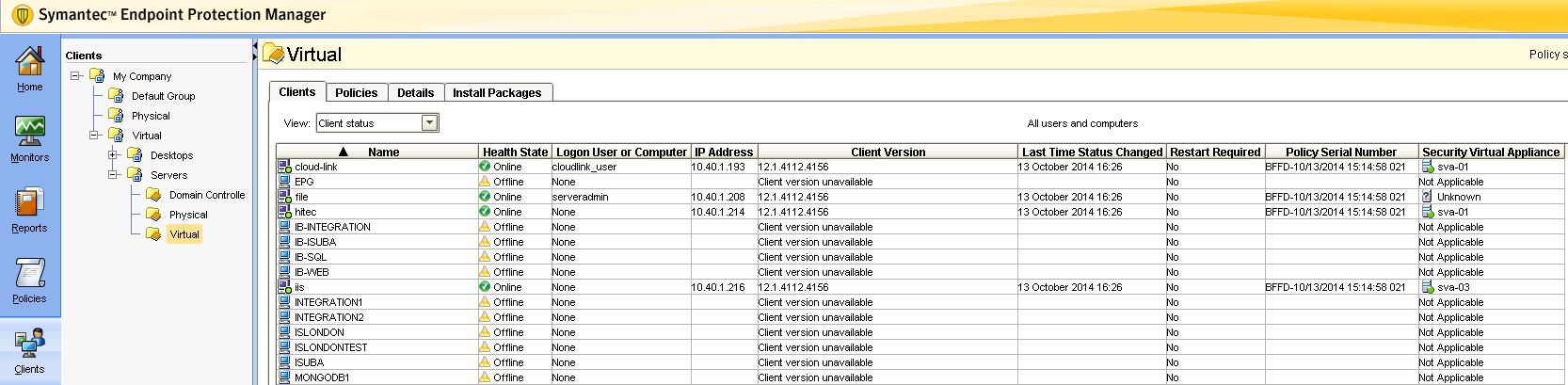1568x385 pixels.
Task: Sort by Logon User or Computer column
Action: coord(621,152)
